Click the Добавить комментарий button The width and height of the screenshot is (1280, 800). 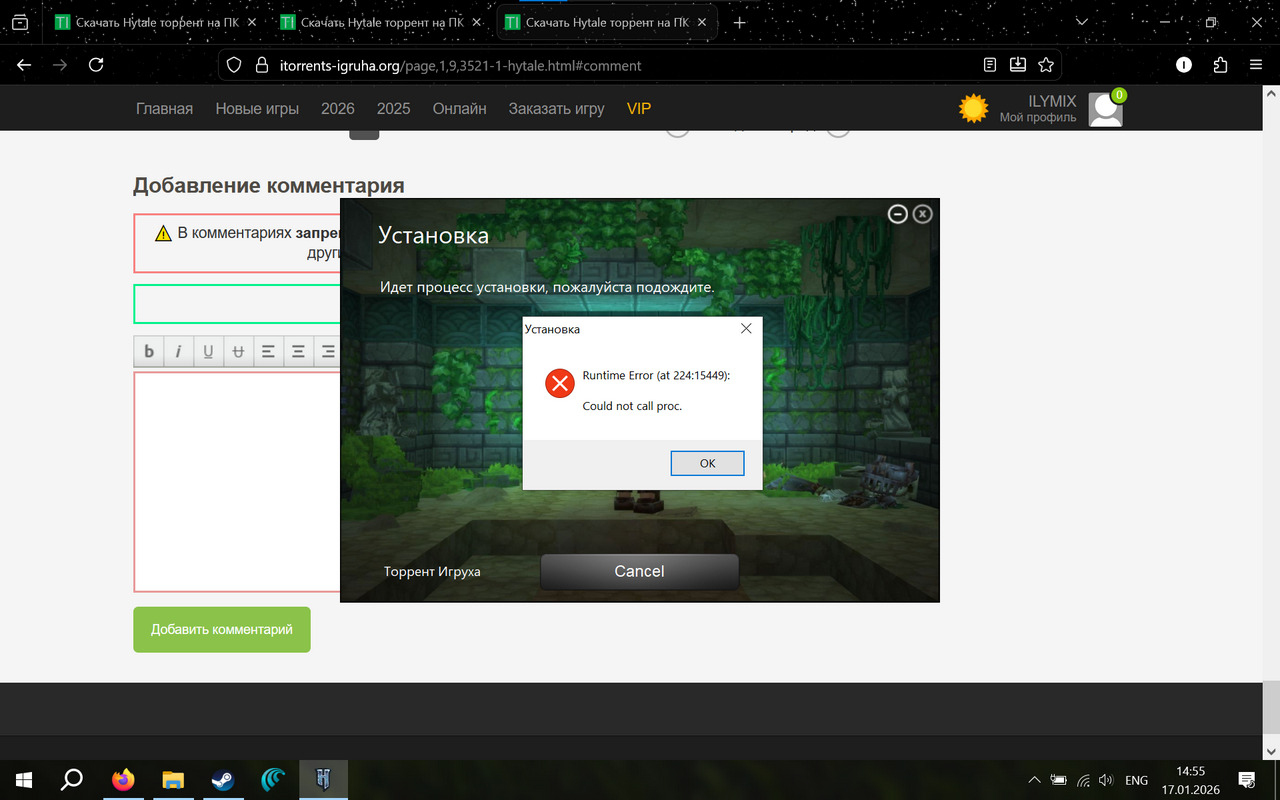[222, 629]
